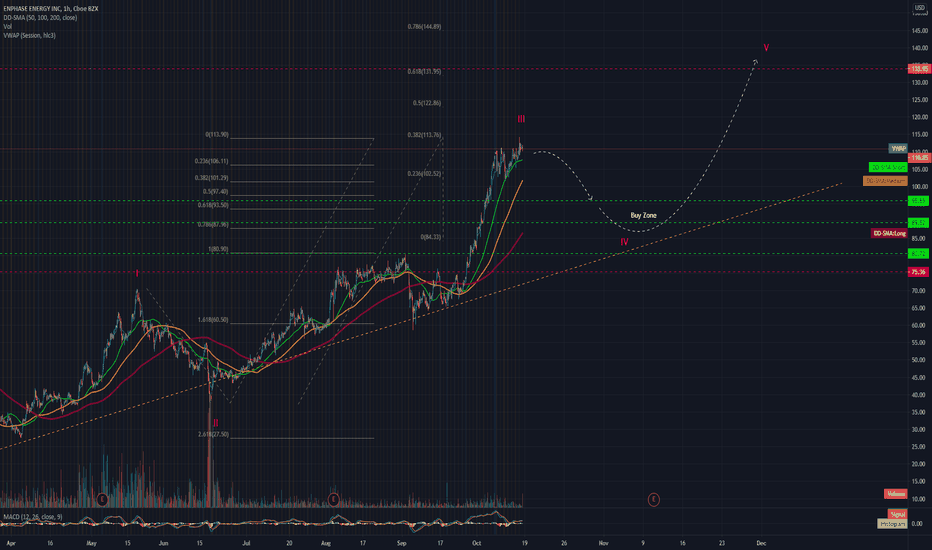Open the USD currency selector
Viewport: 932px width, 550px height.
pos(920,8)
